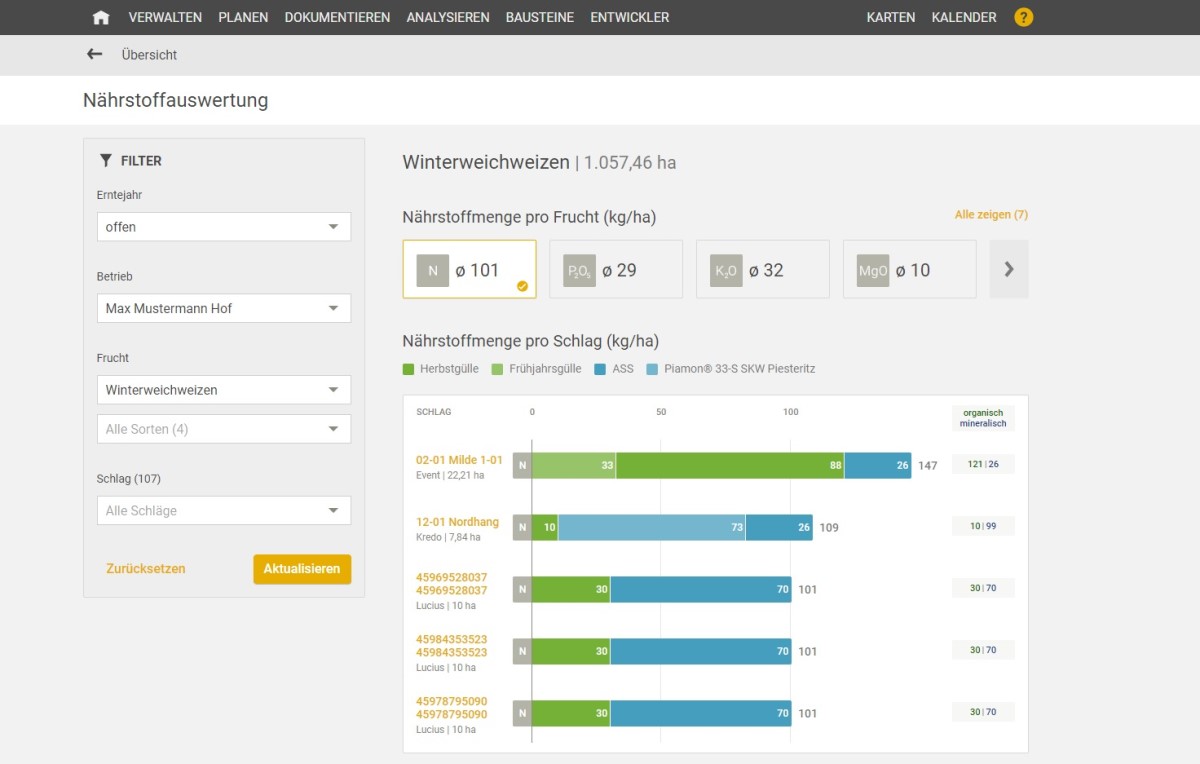Open the Betrieb dropdown Max Mustermann Hof
The height and width of the screenshot is (764, 1200).
pyautogui.click(x=224, y=308)
